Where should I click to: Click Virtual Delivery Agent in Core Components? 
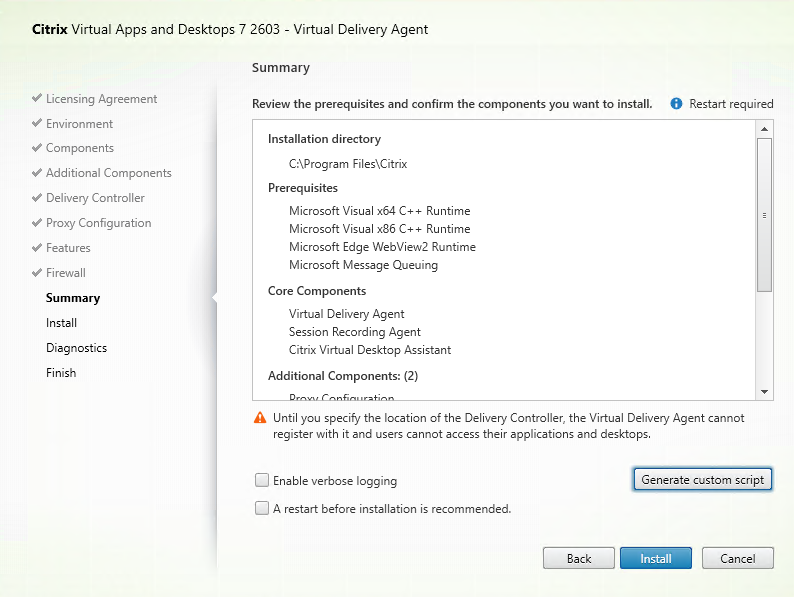click(347, 314)
